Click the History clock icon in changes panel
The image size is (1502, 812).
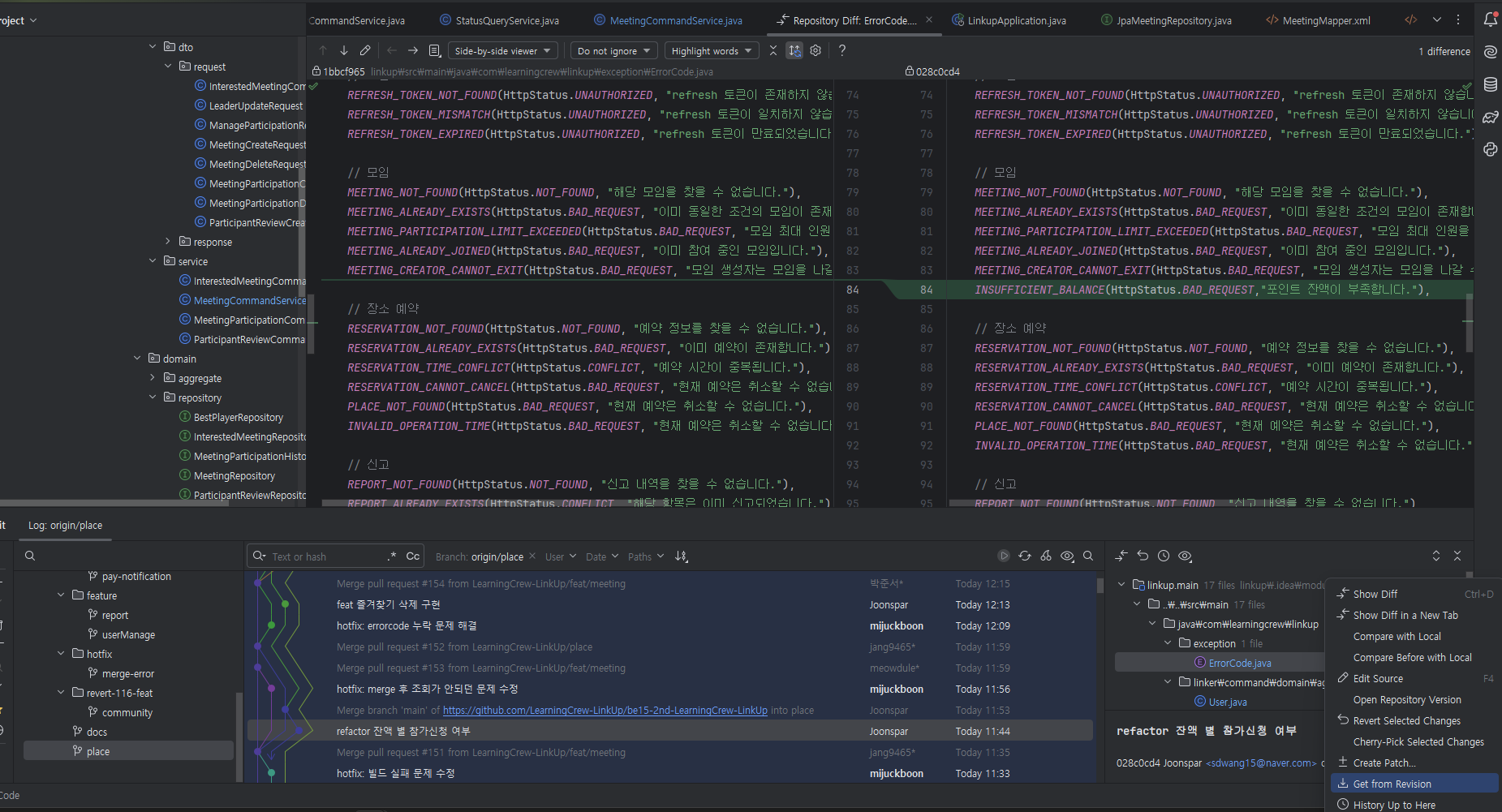click(x=1164, y=556)
